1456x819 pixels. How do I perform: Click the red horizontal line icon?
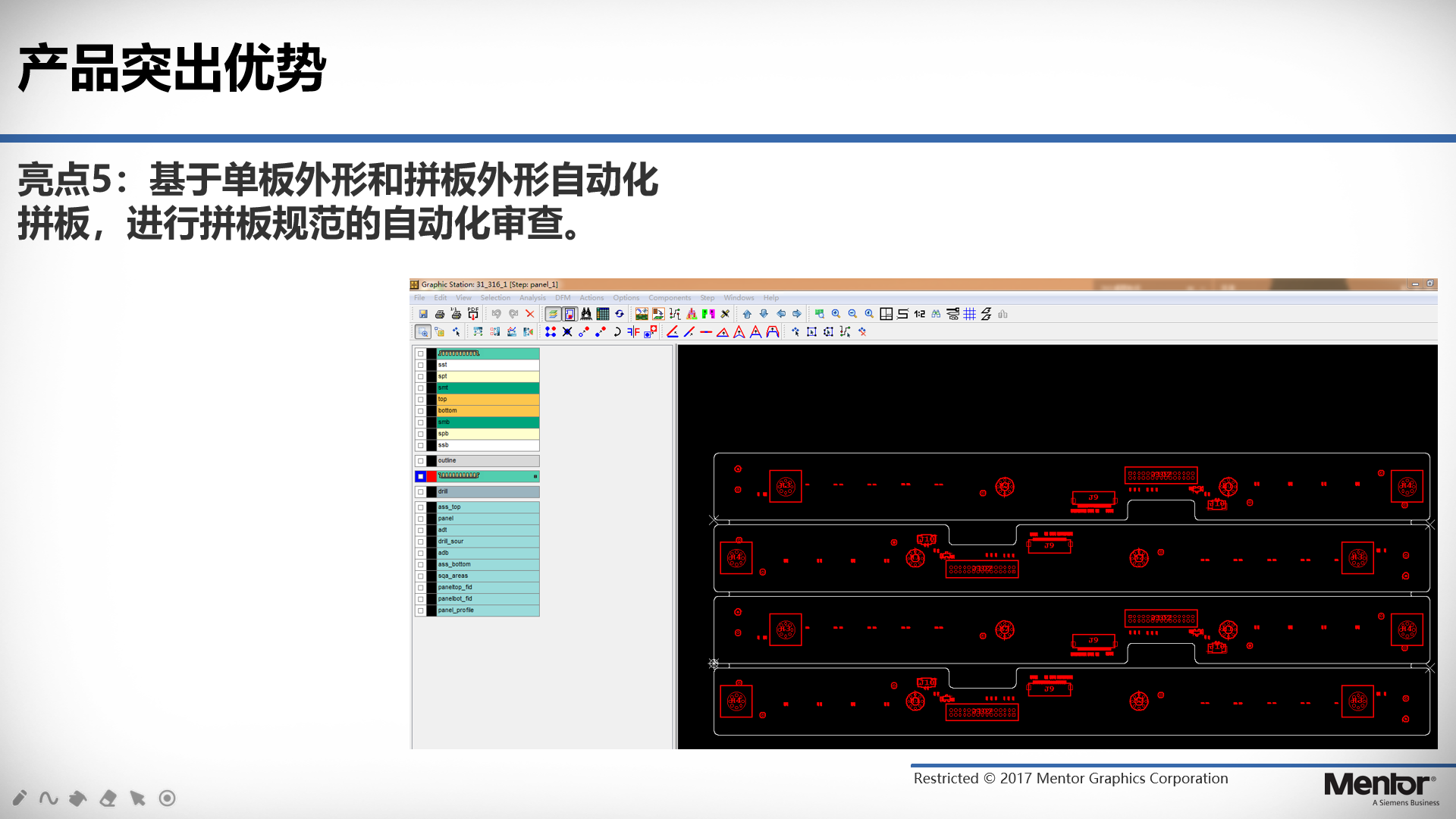tap(706, 332)
